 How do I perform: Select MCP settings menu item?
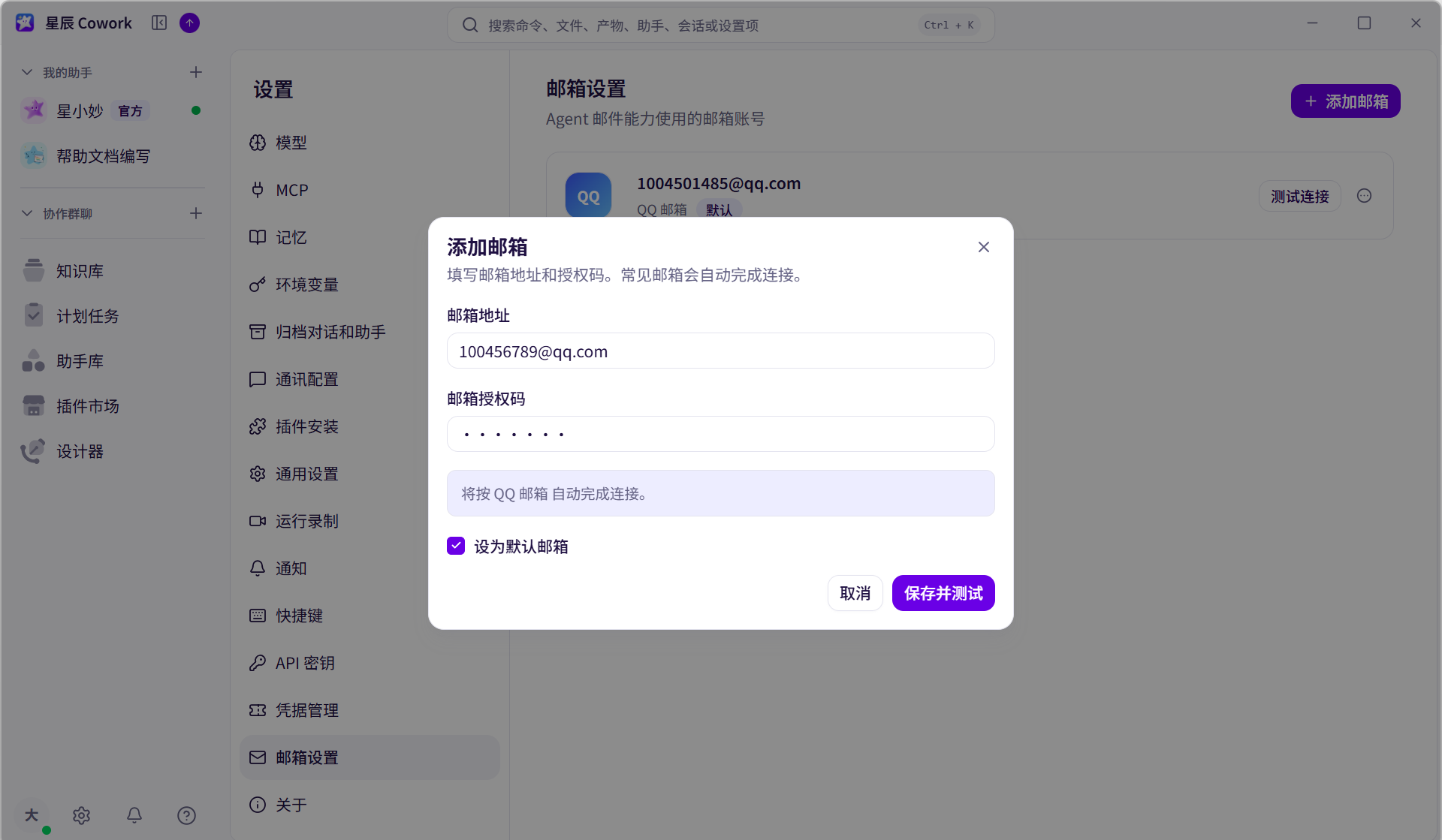pyautogui.click(x=370, y=190)
